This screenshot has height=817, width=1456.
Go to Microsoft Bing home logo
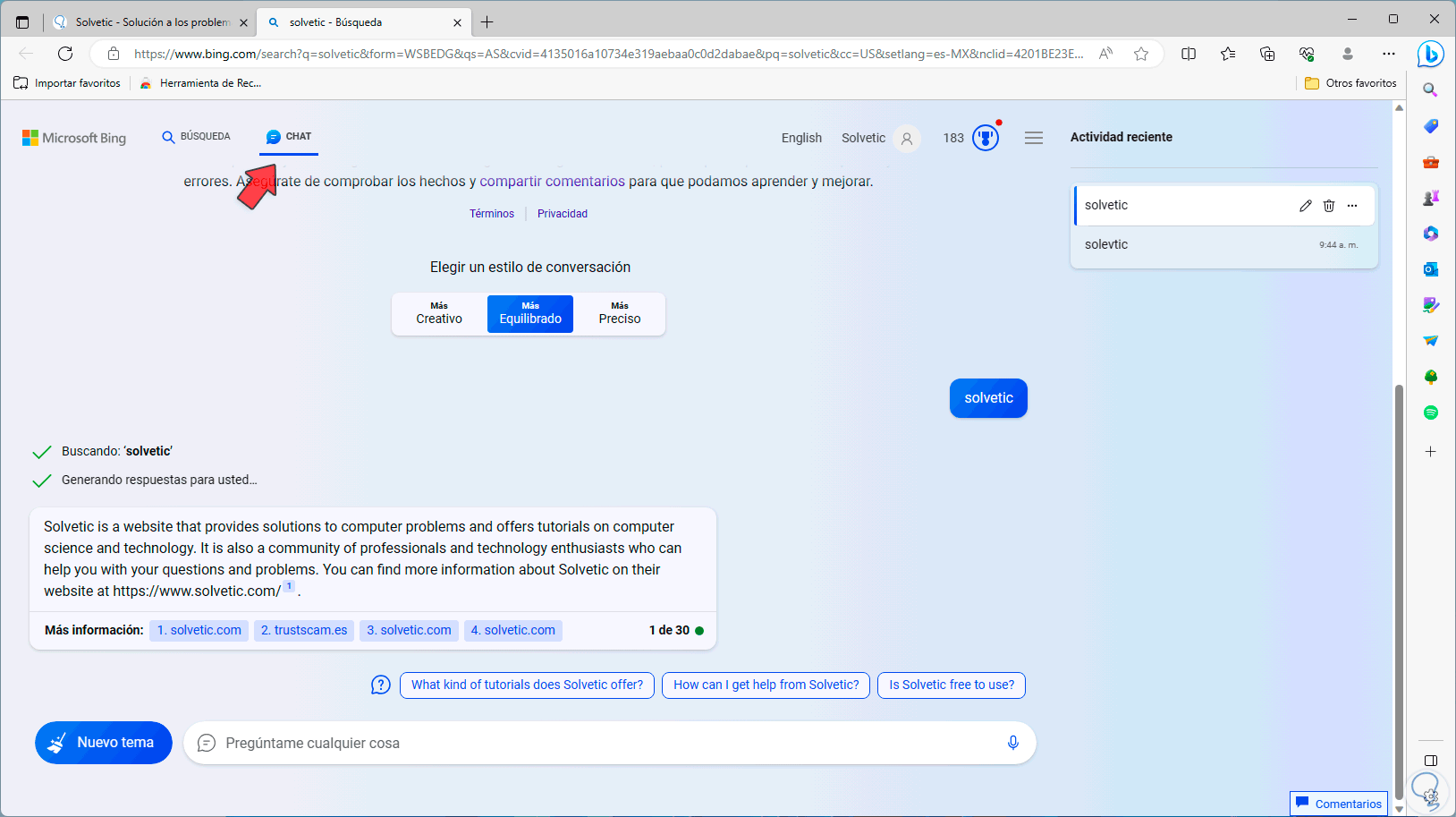(x=74, y=138)
